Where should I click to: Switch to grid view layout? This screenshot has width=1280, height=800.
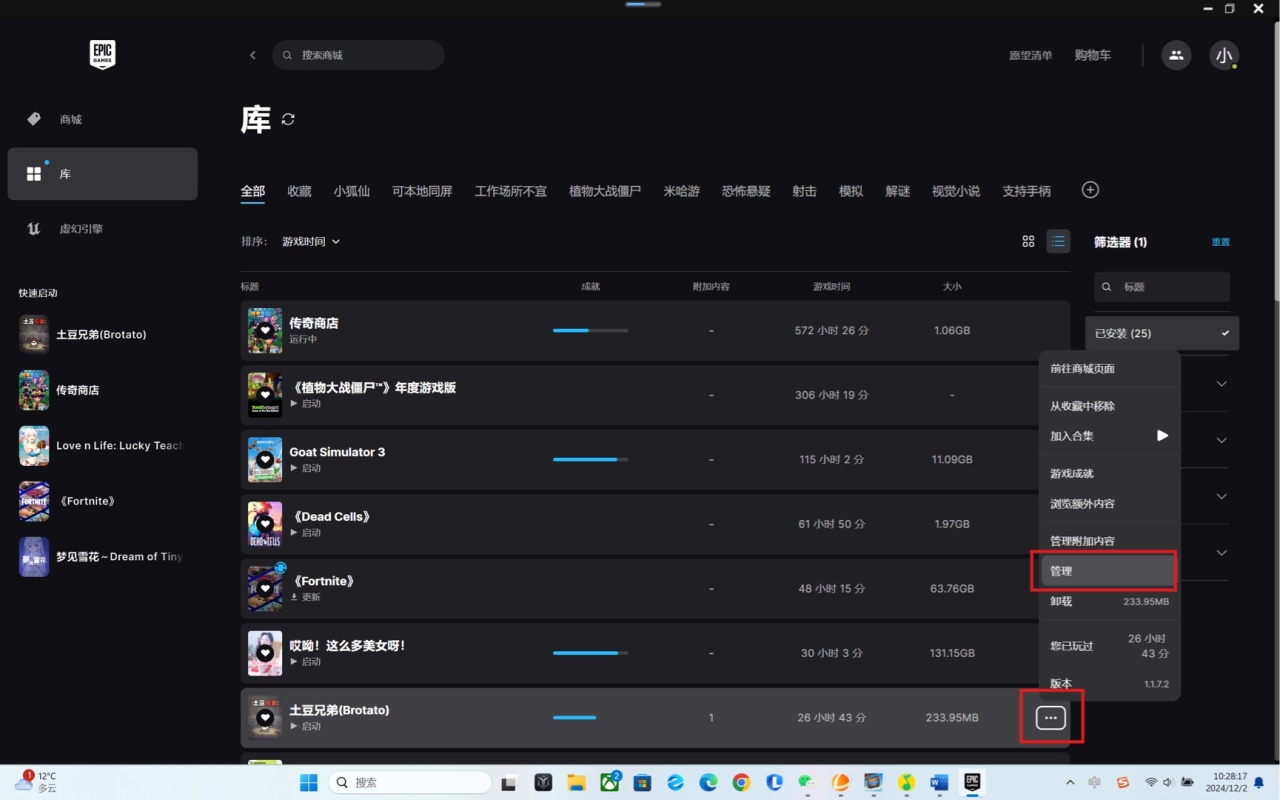pyautogui.click(x=1028, y=241)
